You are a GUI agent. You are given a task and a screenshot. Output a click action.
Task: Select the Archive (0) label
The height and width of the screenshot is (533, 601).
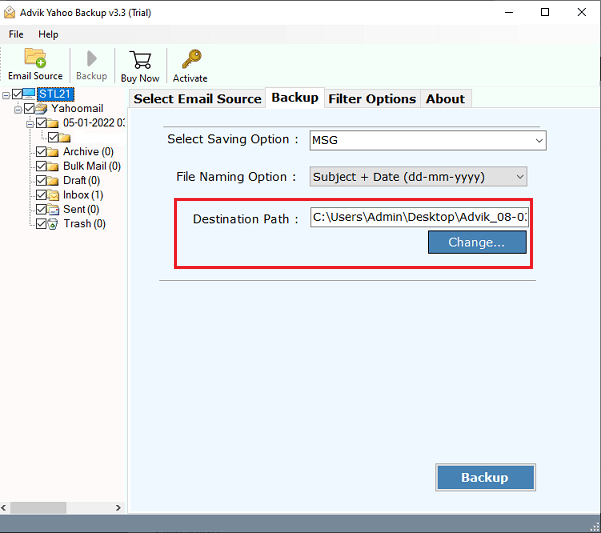tap(88, 152)
